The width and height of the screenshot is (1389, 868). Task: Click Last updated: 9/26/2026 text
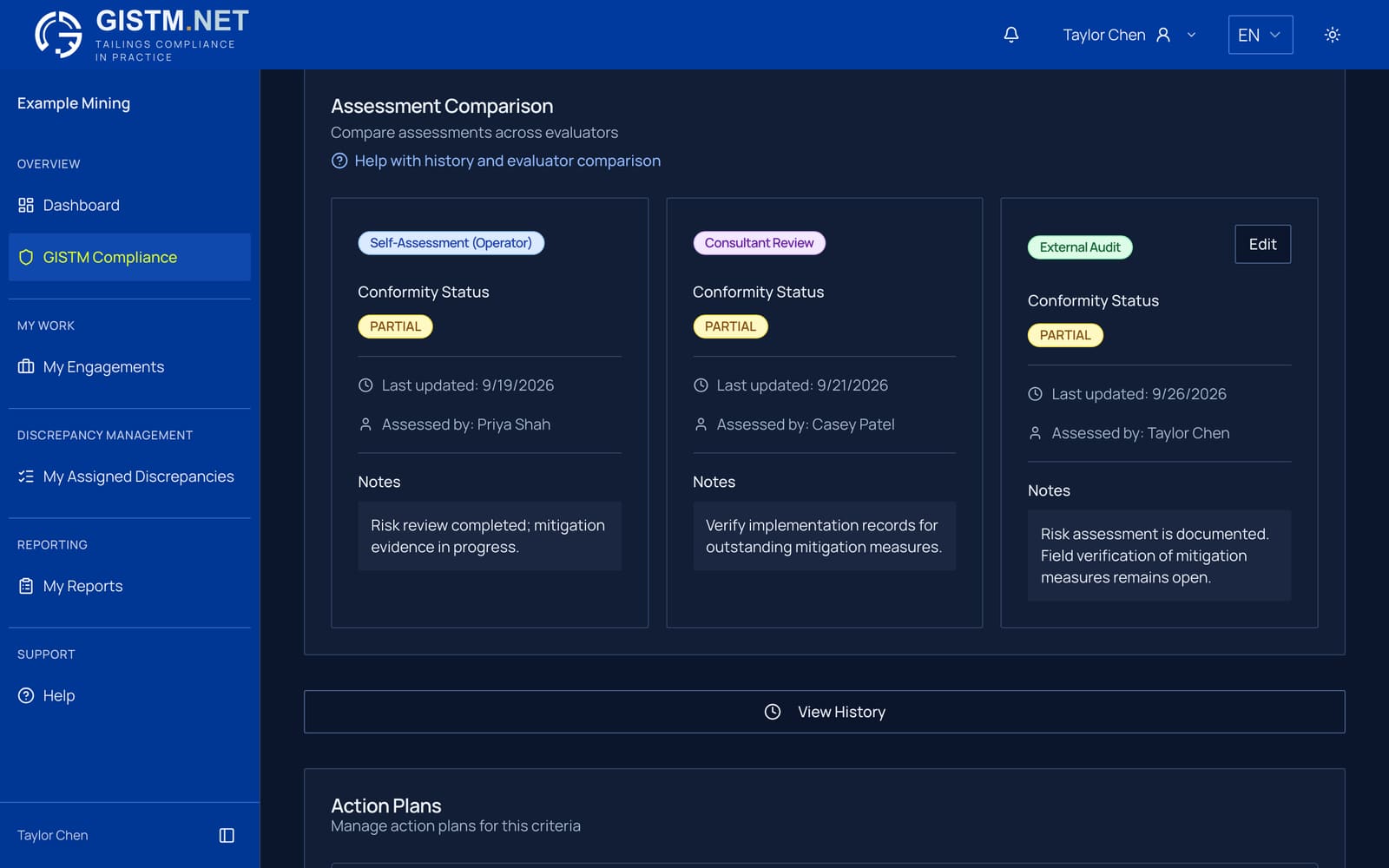pyautogui.click(x=1139, y=394)
